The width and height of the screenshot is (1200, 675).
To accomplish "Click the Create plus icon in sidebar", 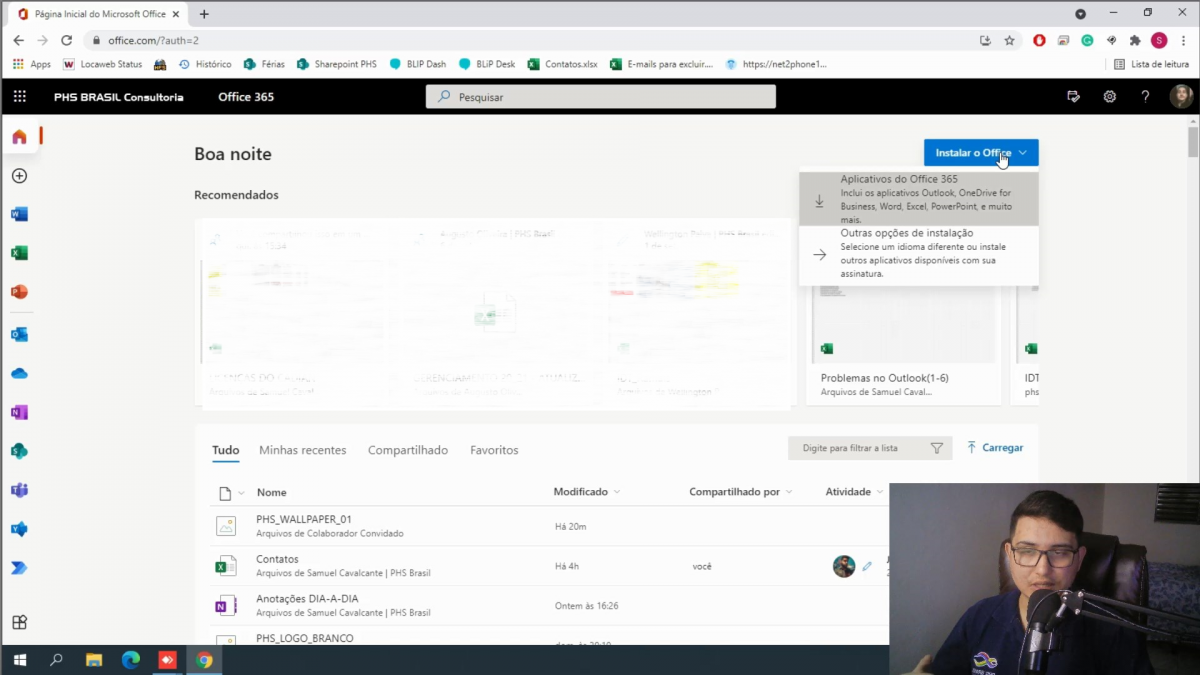I will [x=19, y=176].
